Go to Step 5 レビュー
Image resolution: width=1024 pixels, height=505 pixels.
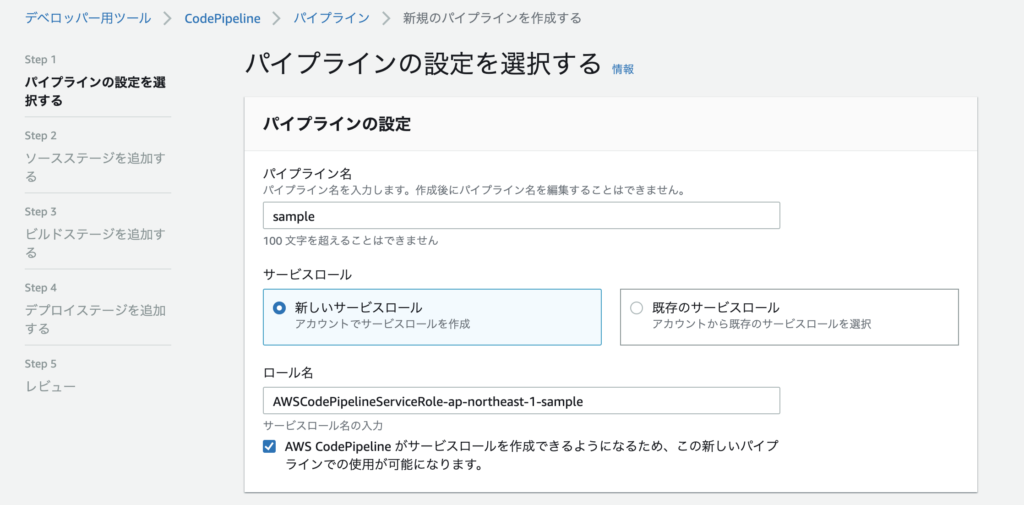(x=50, y=386)
